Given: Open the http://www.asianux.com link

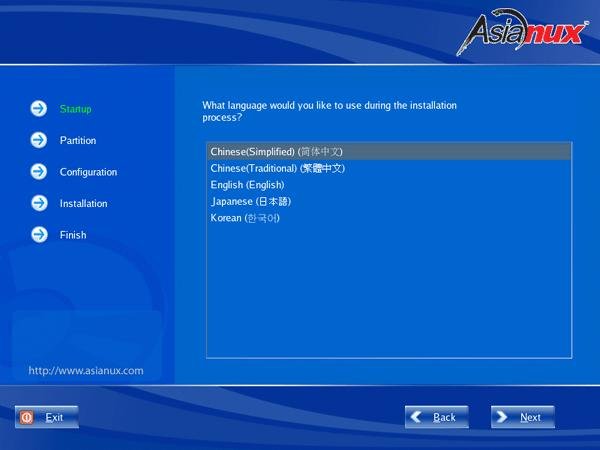Looking at the screenshot, I should coord(86,370).
